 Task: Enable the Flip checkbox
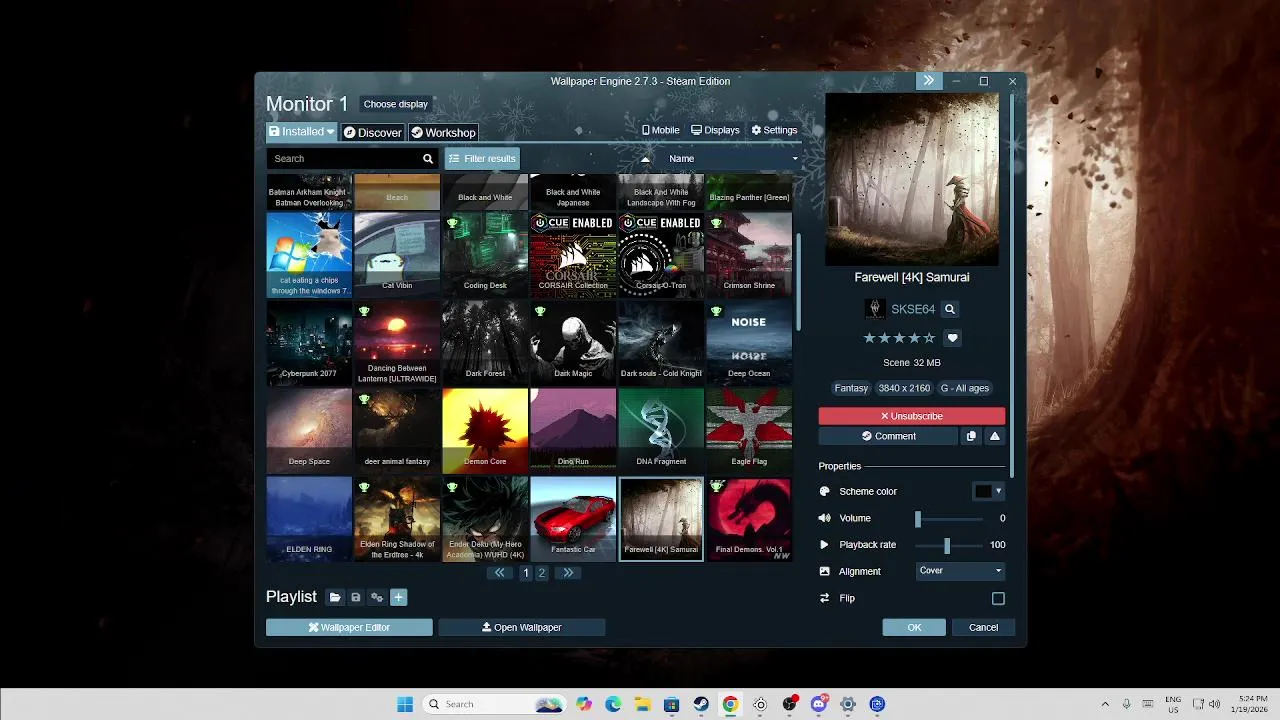click(998, 598)
